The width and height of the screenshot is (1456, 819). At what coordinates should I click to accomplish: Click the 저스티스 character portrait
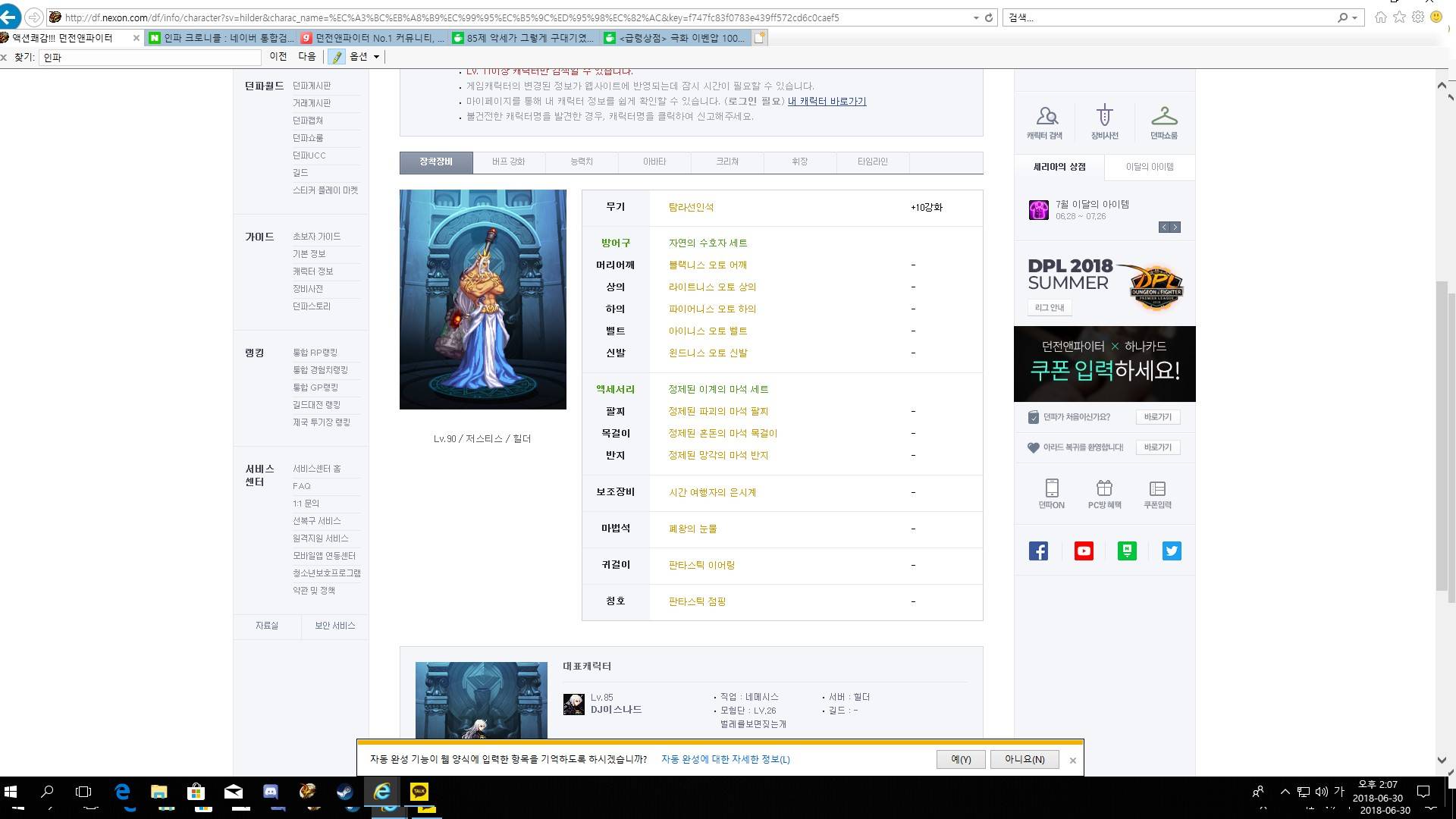483,300
